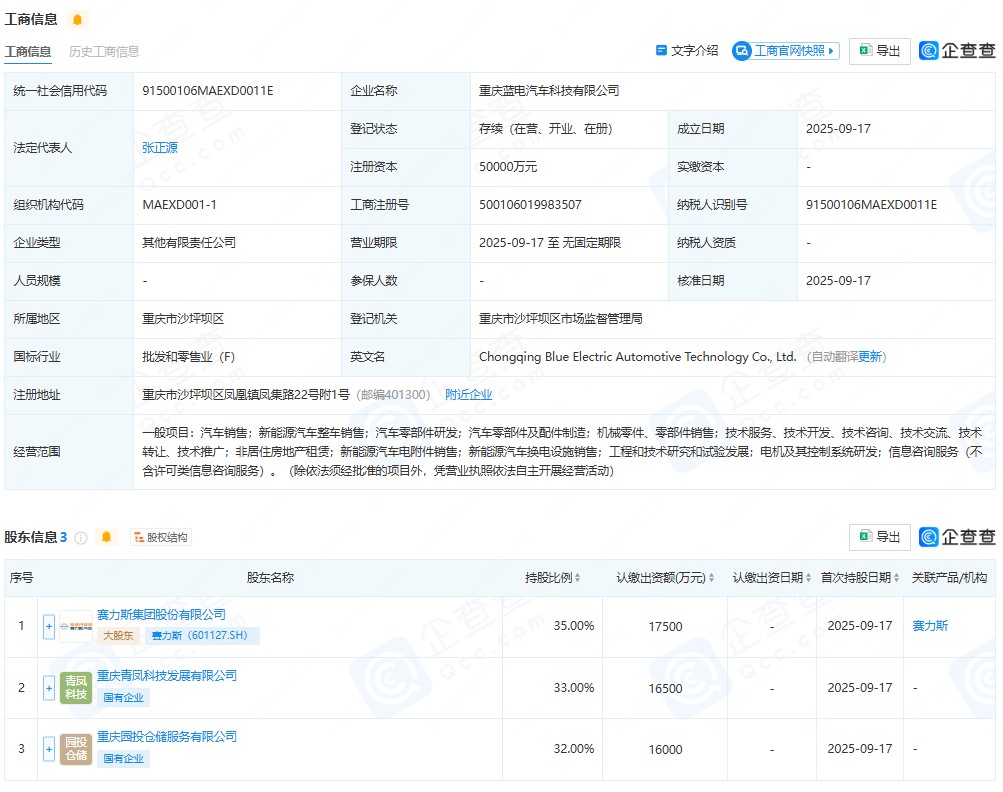Viewport: 1003px width, 792px height.
Task: Click the 赛力斯集团 company logo thumbnail
Action: pyautogui.click(x=75, y=626)
